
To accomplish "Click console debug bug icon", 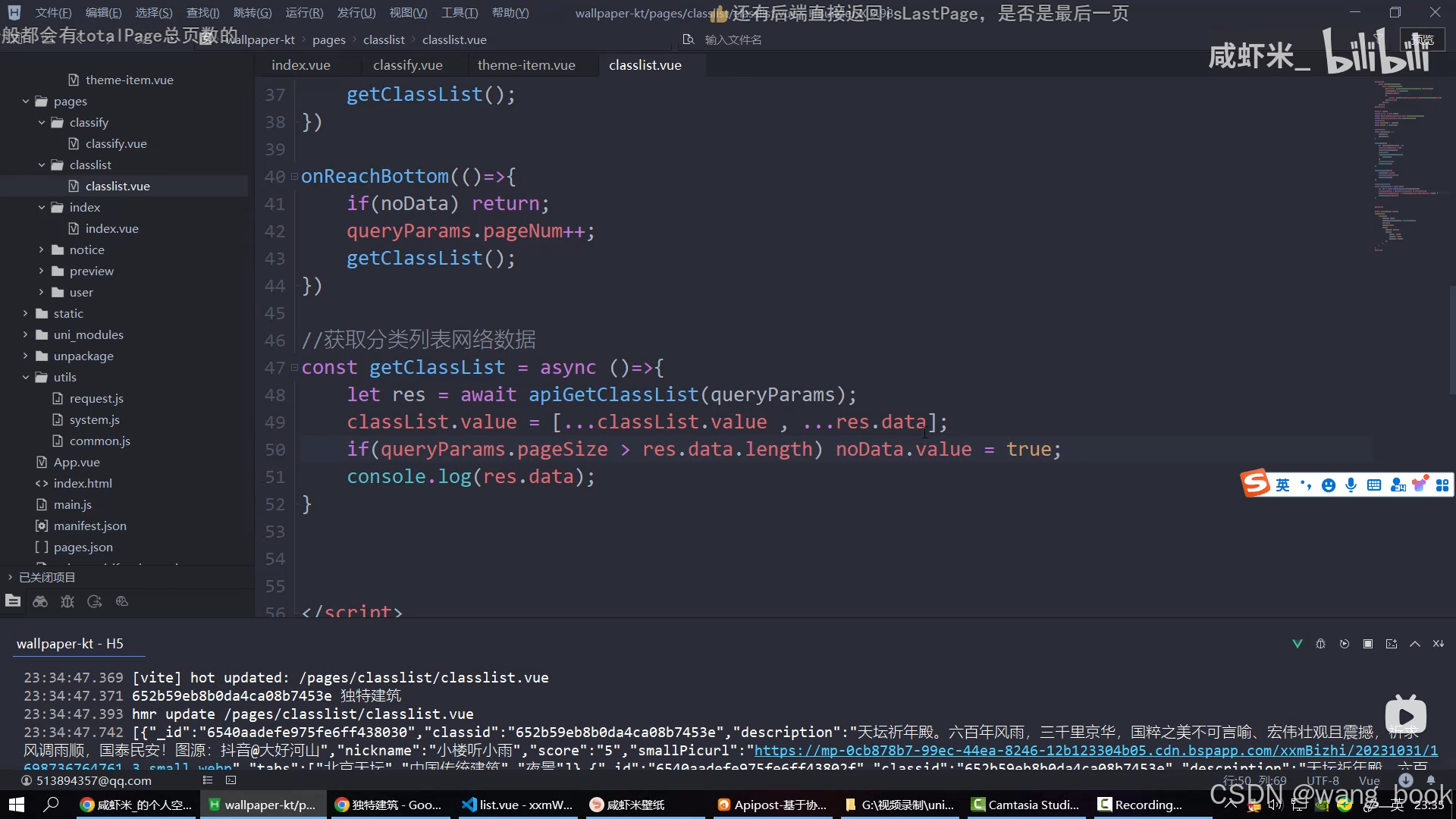I will click(x=1320, y=644).
